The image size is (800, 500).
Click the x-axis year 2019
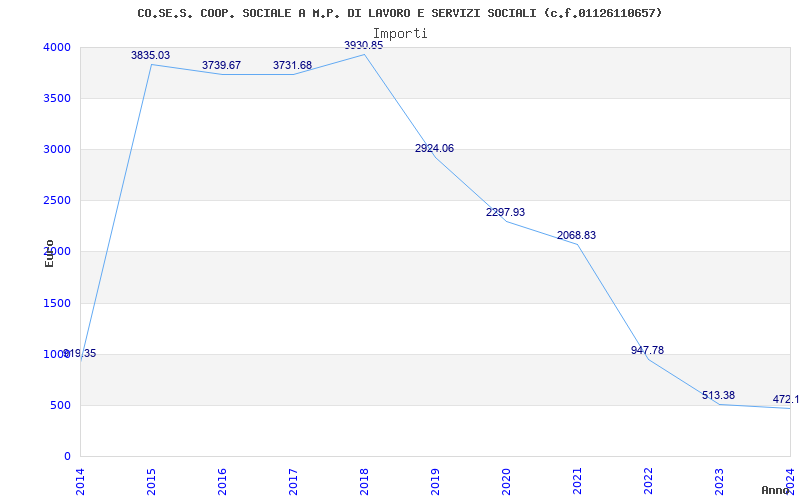click(x=435, y=483)
